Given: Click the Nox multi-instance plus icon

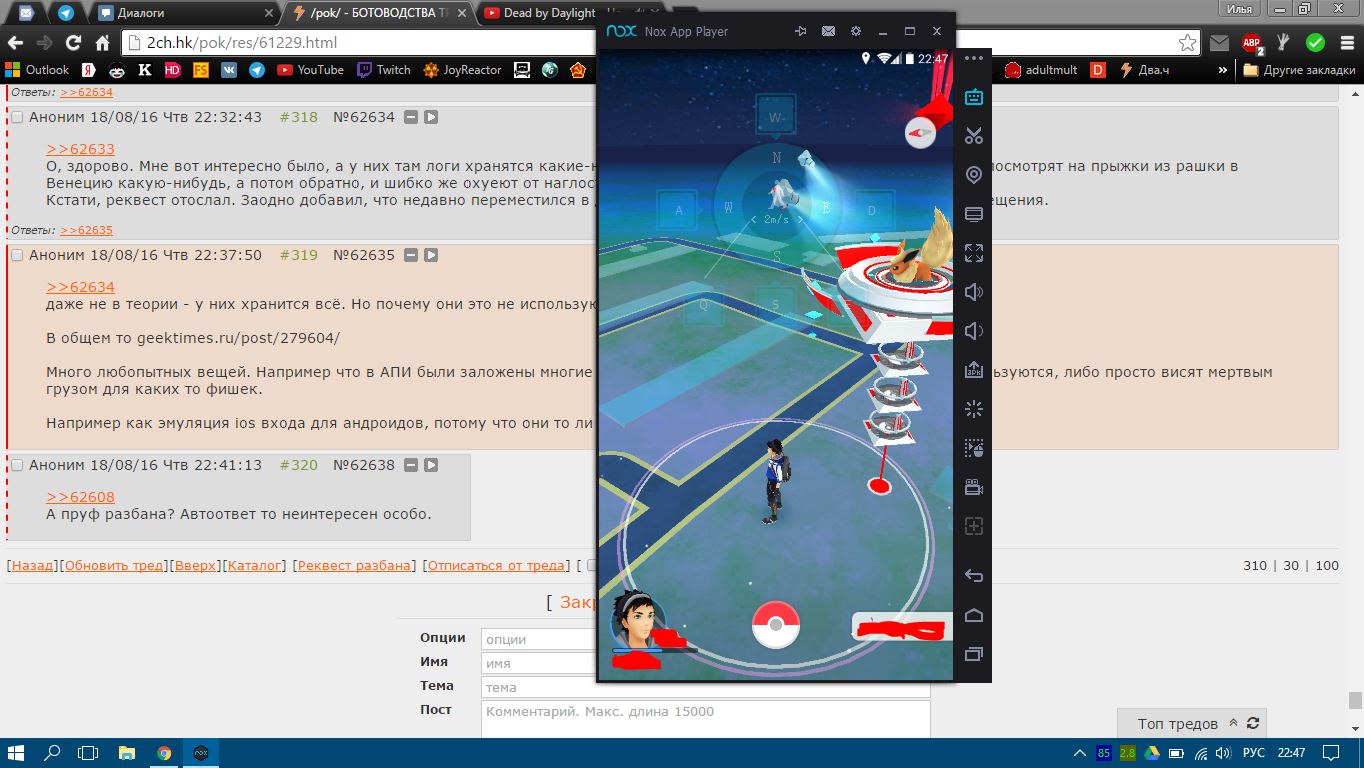Looking at the screenshot, I should point(974,526).
